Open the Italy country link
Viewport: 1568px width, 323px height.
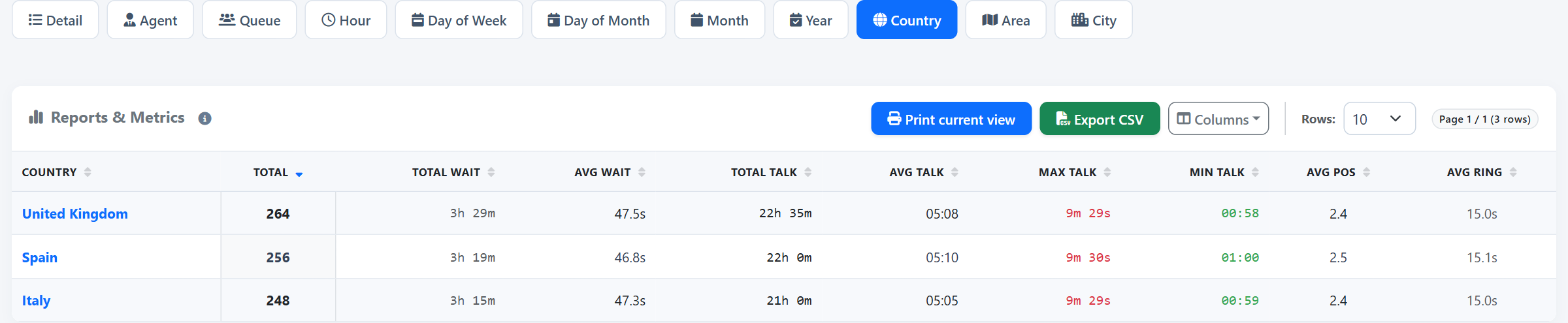36,301
